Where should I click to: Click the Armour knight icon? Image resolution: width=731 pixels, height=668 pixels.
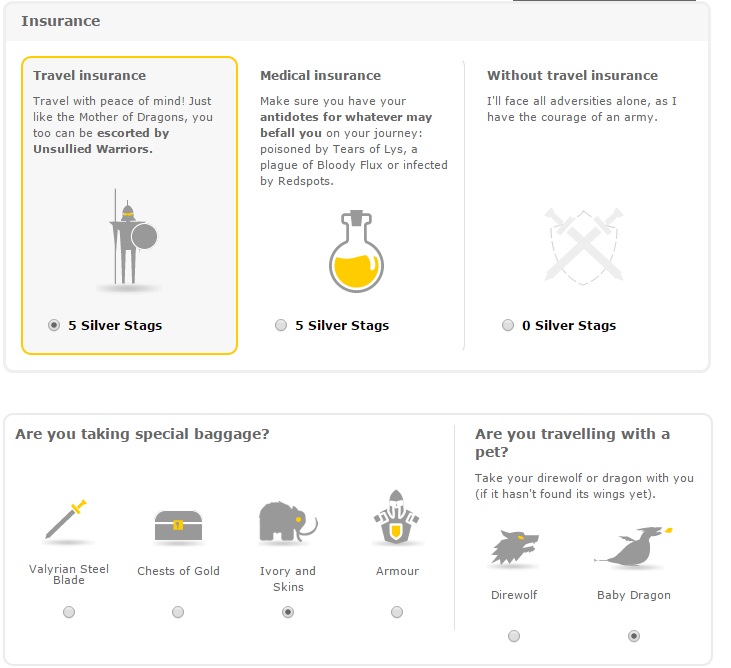397,517
